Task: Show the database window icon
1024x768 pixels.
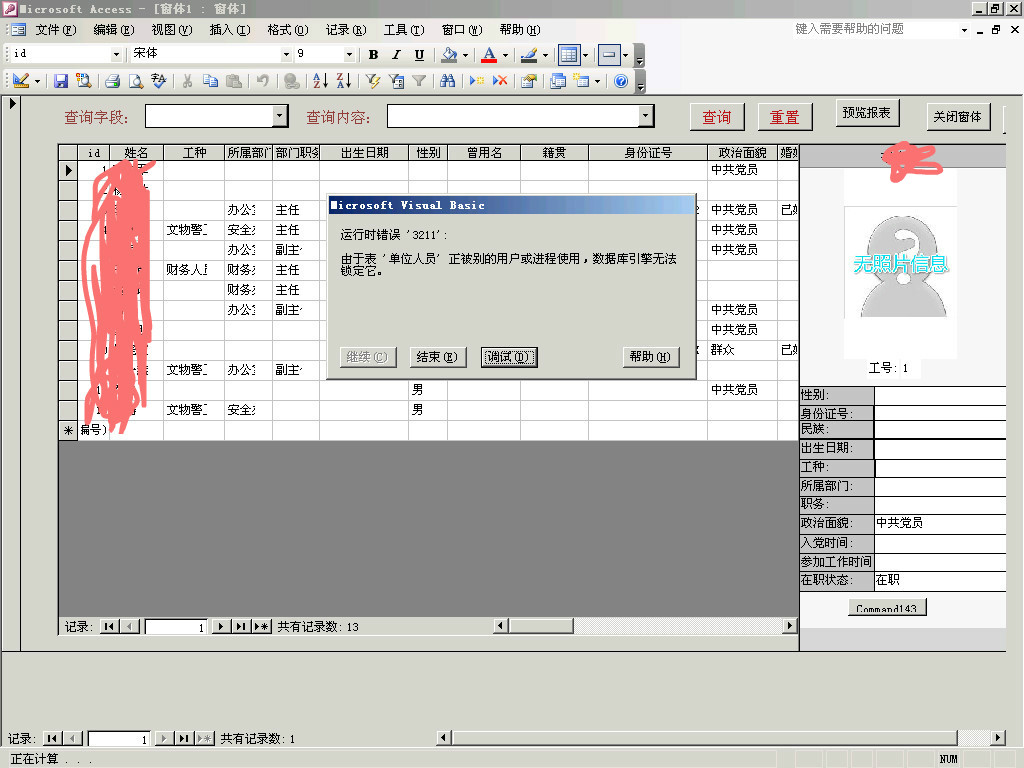Action: click(558, 80)
